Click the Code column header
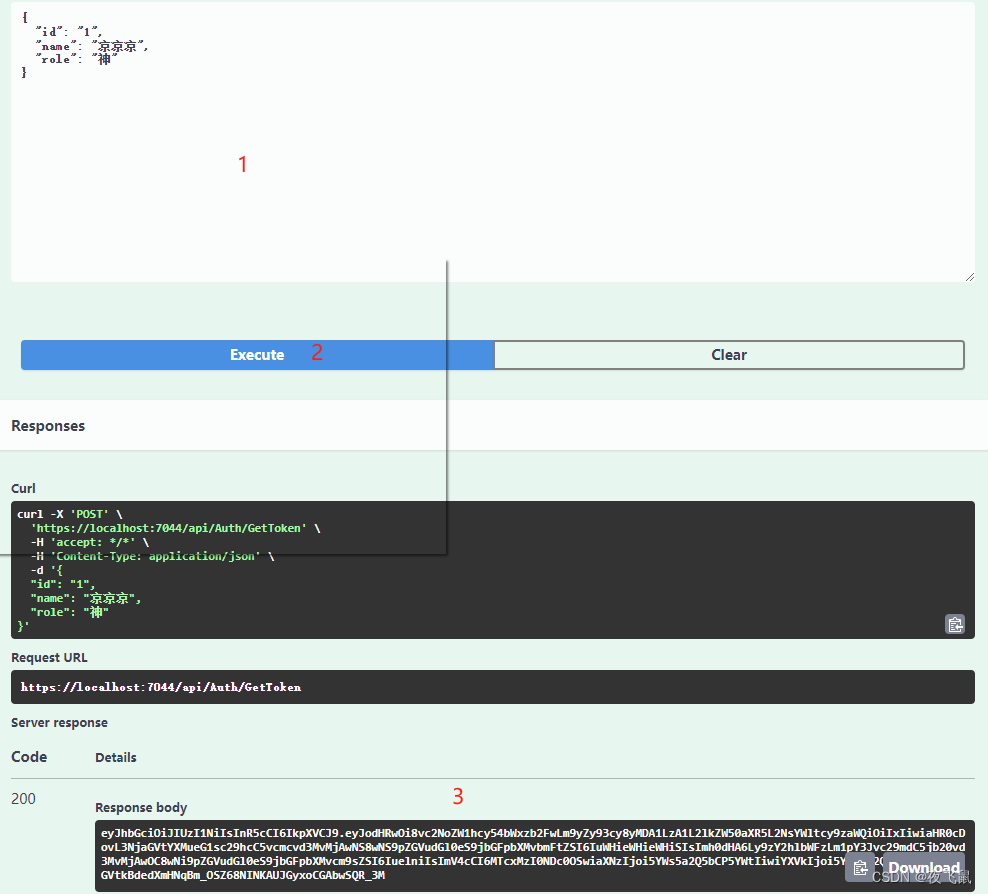Image resolution: width=988 pixels, height=894 pixels. [29, 757]
